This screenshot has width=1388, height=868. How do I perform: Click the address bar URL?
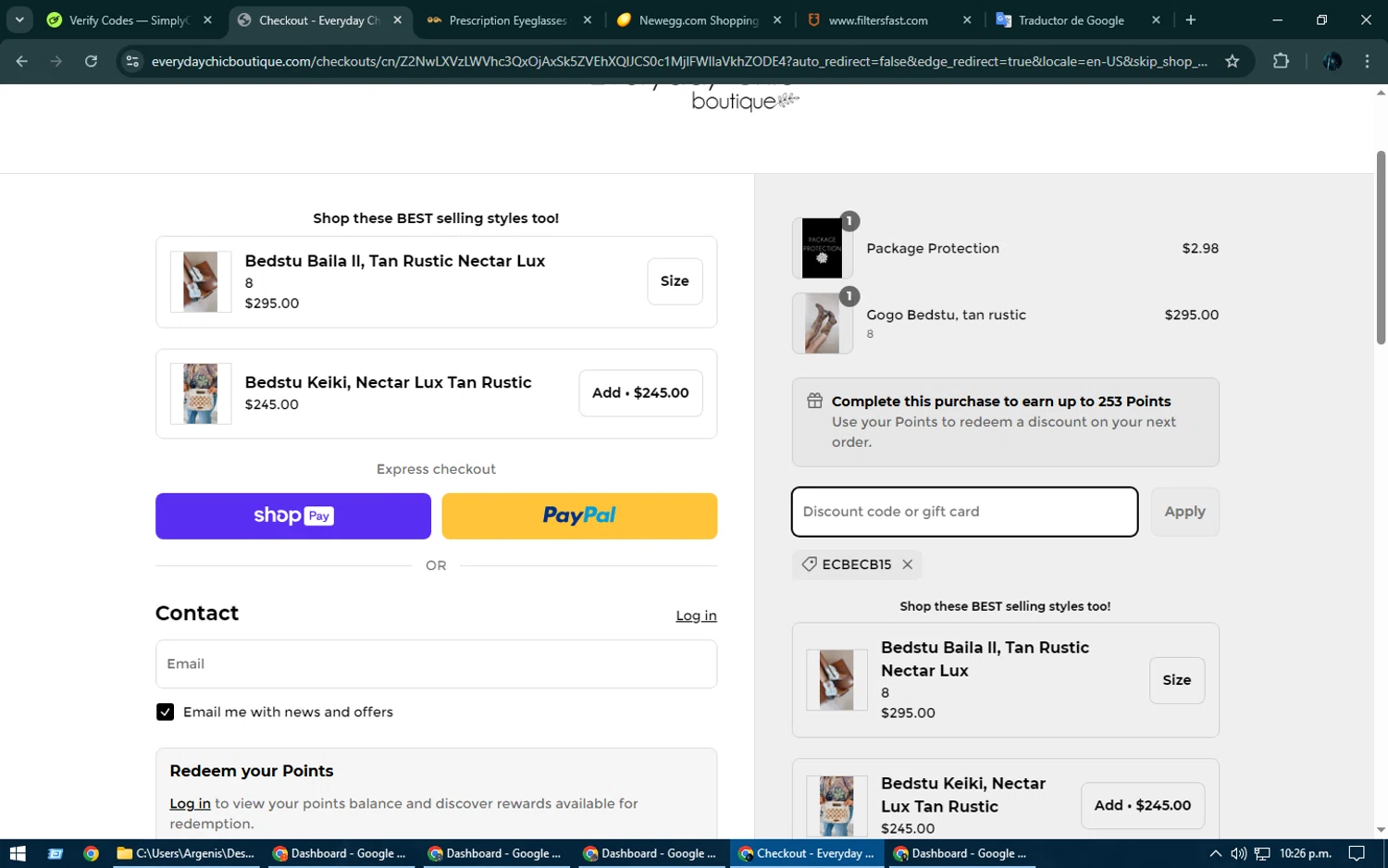(x=678, y=61)
